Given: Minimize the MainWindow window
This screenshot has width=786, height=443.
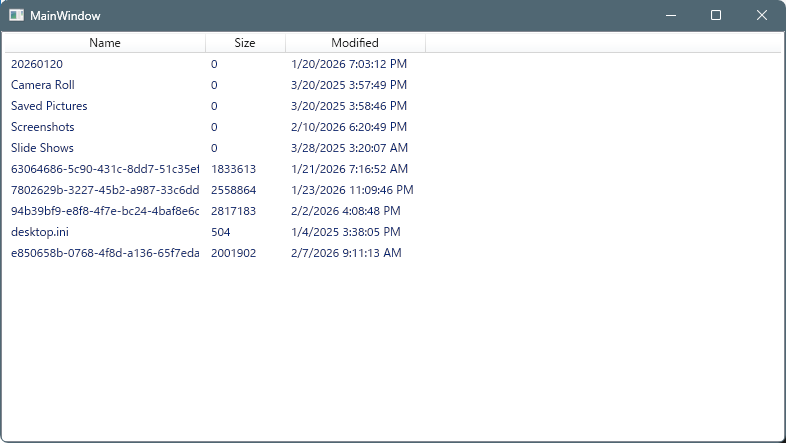Looking at the screenshot, I should pyautogui.click(x=670, y=16).
